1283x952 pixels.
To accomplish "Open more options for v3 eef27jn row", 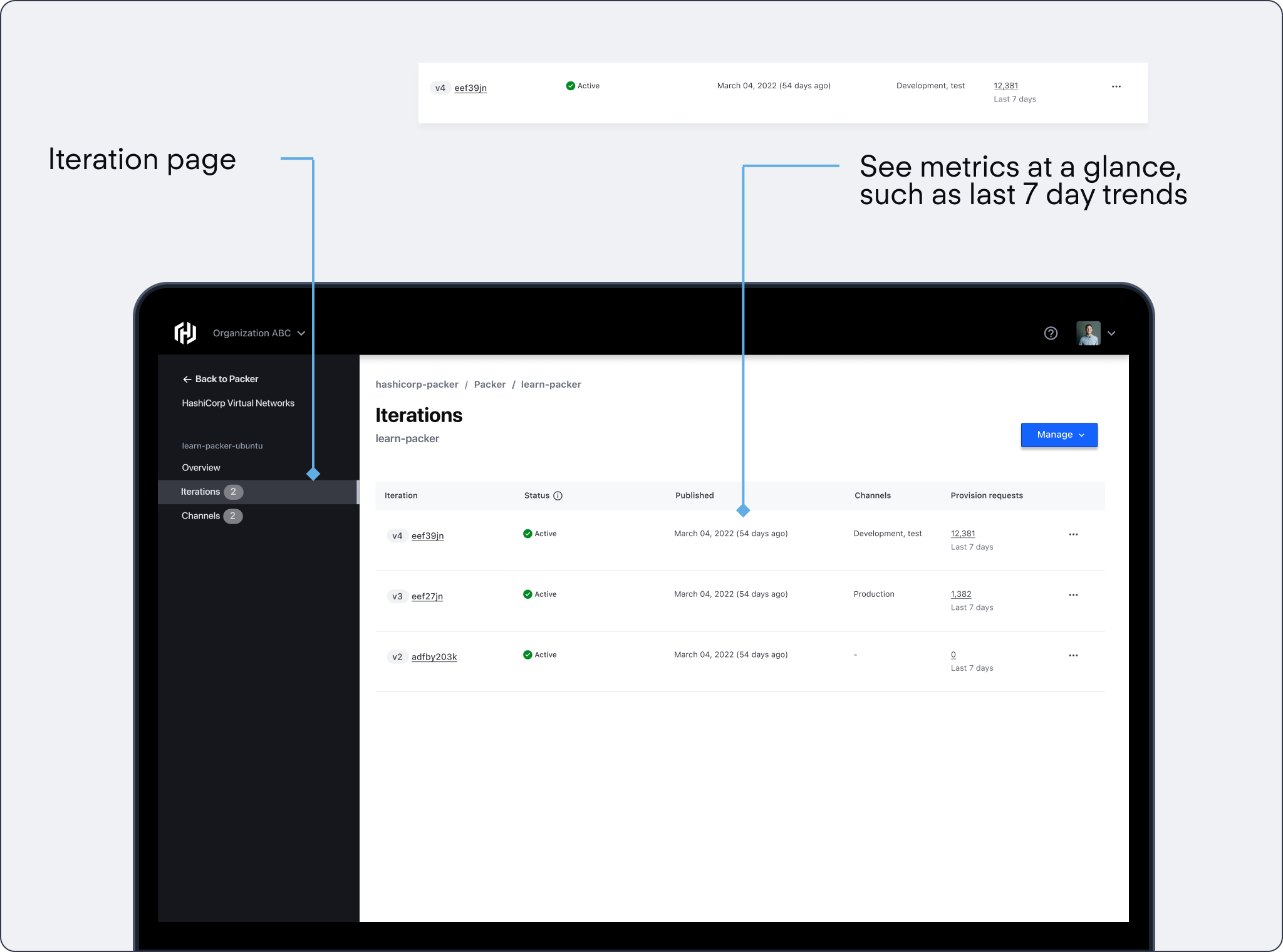I will click(x=1073, y=595).
